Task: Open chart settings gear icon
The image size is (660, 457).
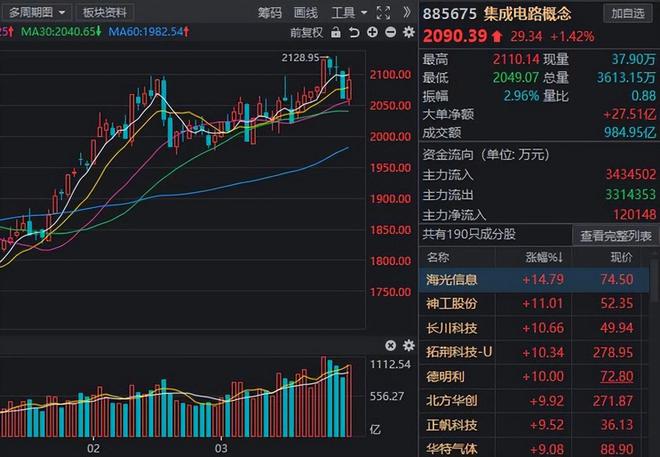Action: coord(409,32)
